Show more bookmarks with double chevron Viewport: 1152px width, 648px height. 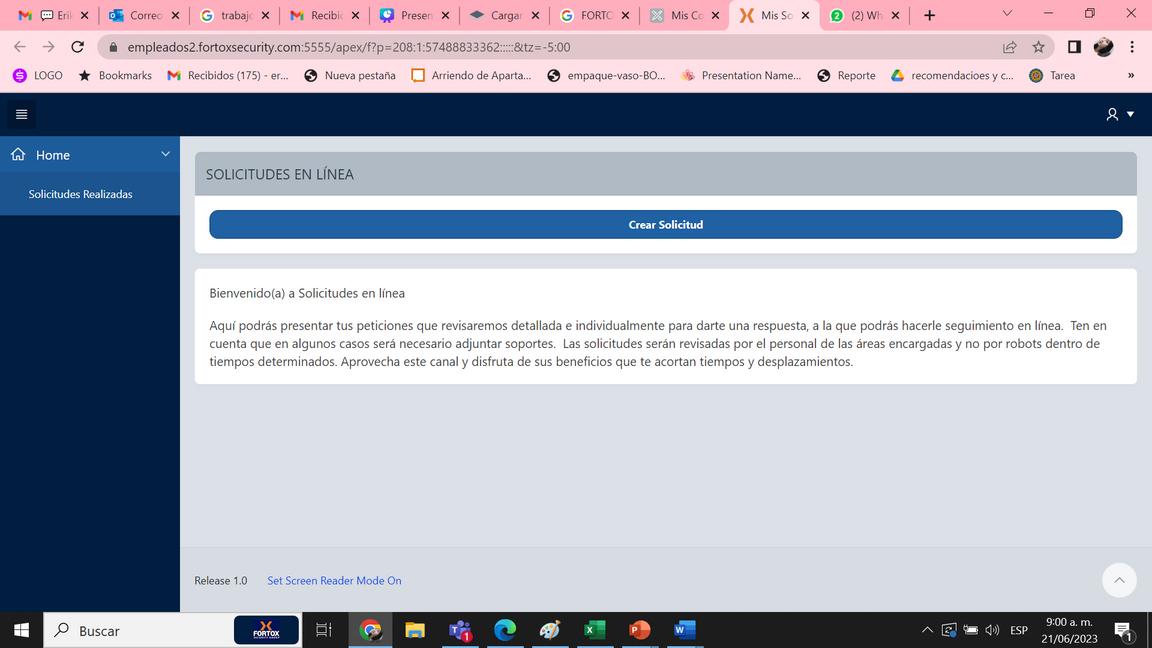[x=1131, y=75]
